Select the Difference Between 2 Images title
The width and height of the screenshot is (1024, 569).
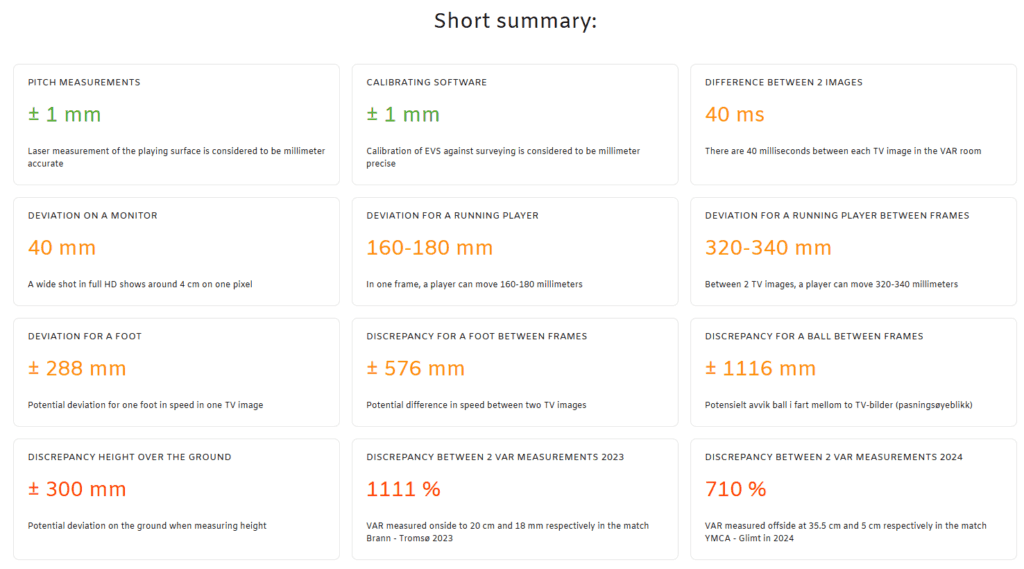coord(783,82)
